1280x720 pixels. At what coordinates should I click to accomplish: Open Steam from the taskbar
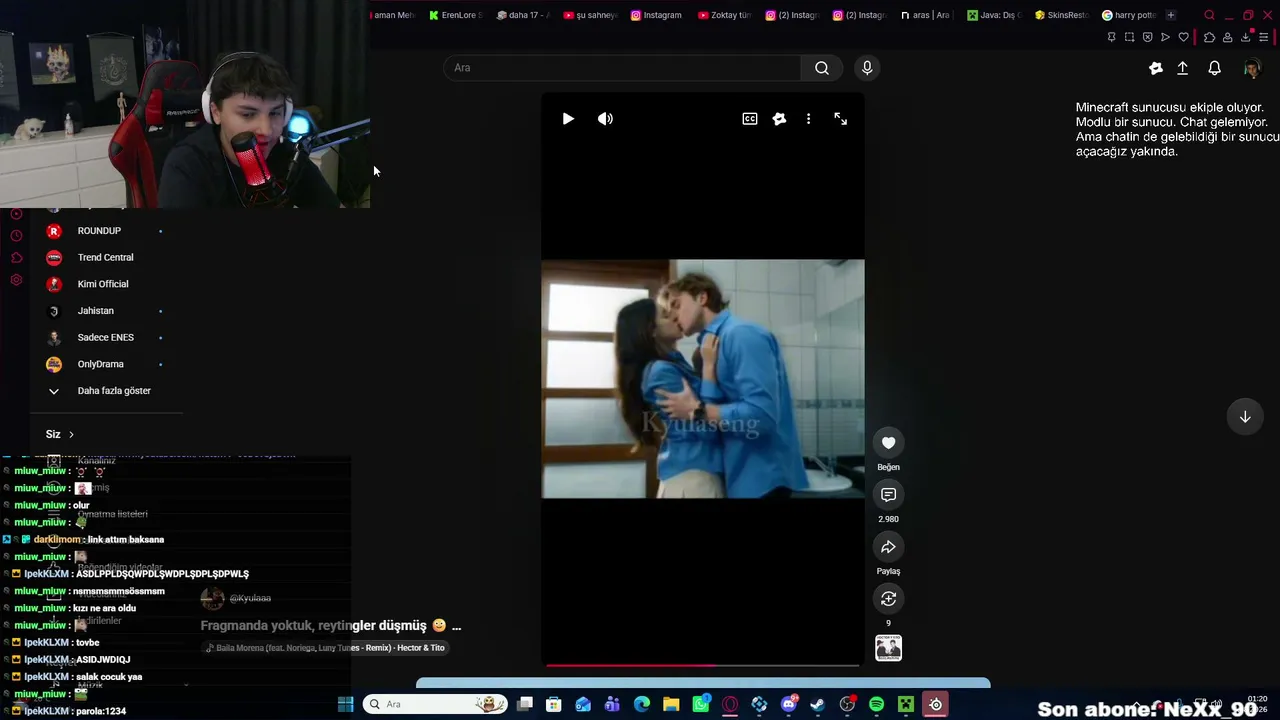click(x=817, y=704)
